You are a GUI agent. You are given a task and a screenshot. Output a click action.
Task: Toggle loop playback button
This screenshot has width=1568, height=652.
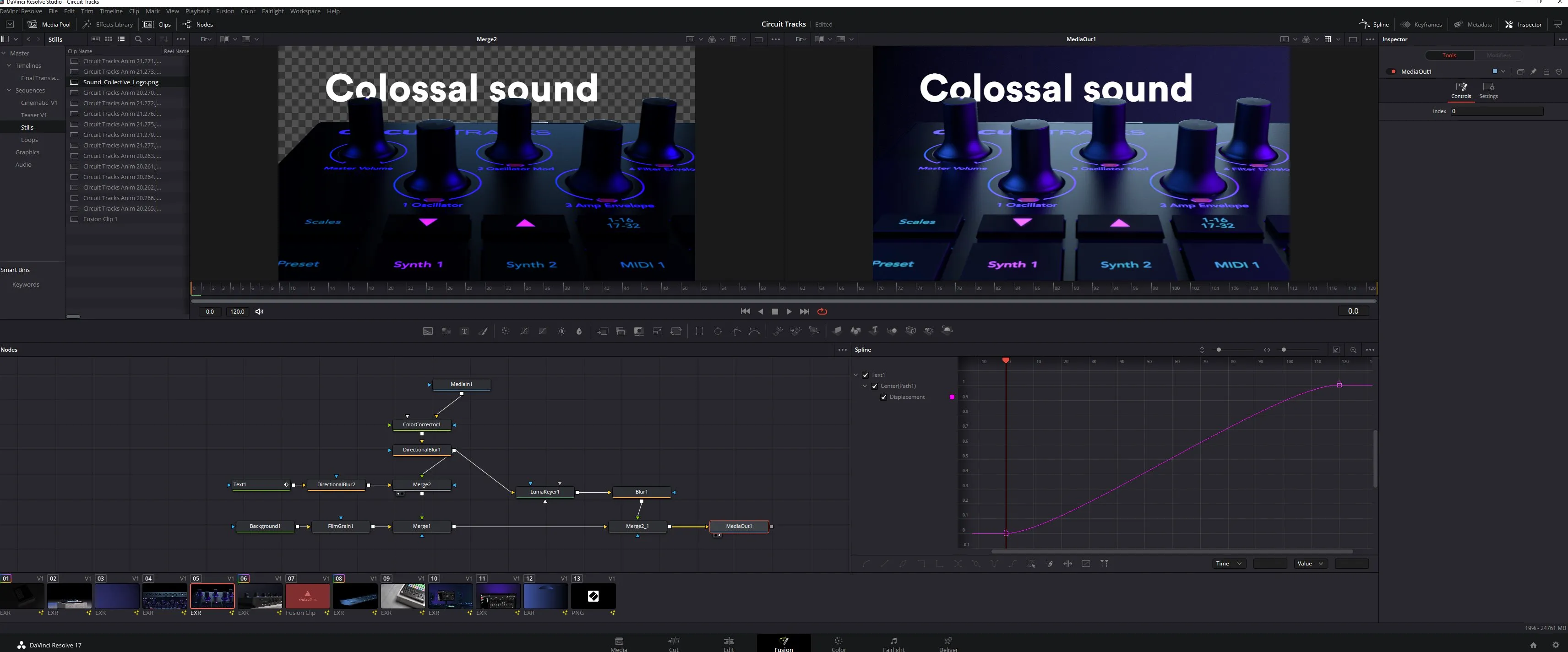coord(822,312)
